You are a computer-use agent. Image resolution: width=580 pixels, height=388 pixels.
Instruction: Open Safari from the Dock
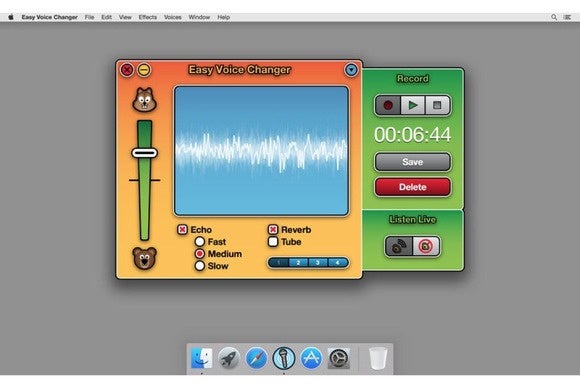pyautogui.click(x=256, y=358)
